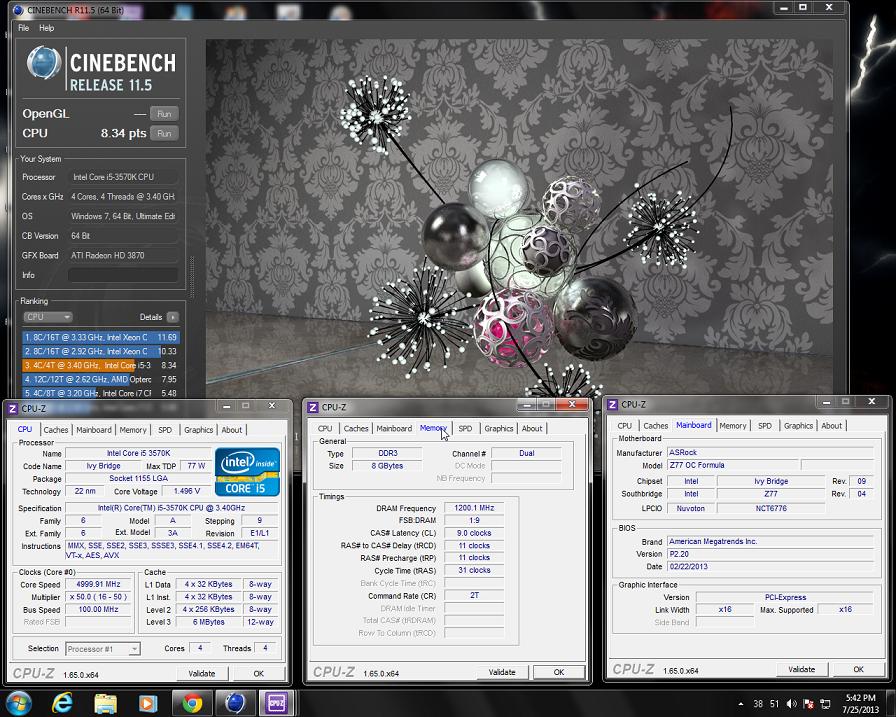Image resolution: width=896 pixels, height=717 pixels.
Task: Open Google Chrome from the taskbar
Action: pos(192,703)
